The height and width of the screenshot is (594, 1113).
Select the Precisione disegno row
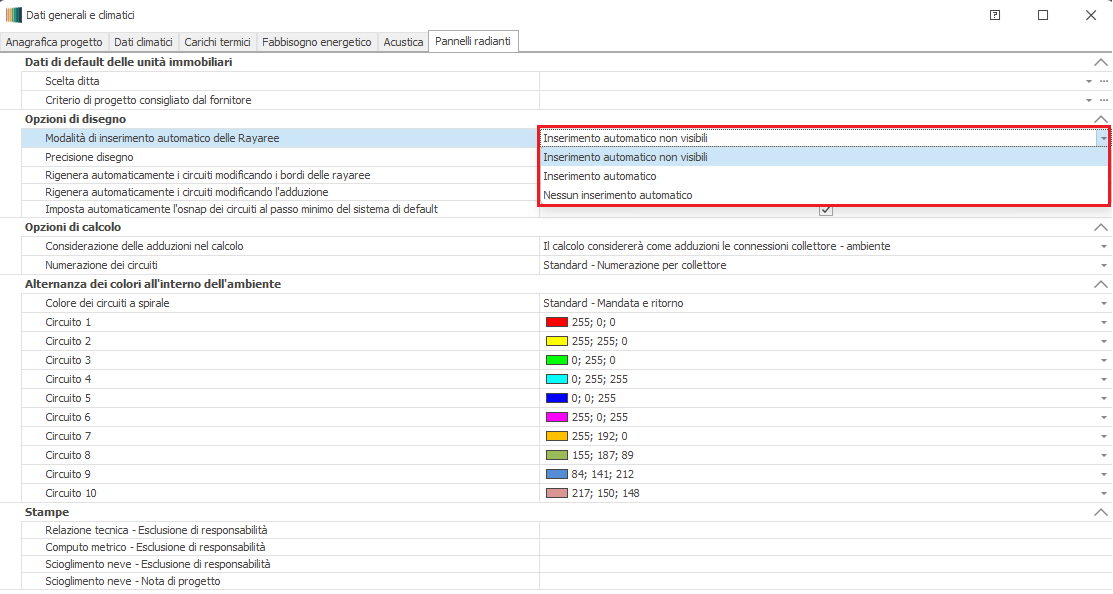89,157
